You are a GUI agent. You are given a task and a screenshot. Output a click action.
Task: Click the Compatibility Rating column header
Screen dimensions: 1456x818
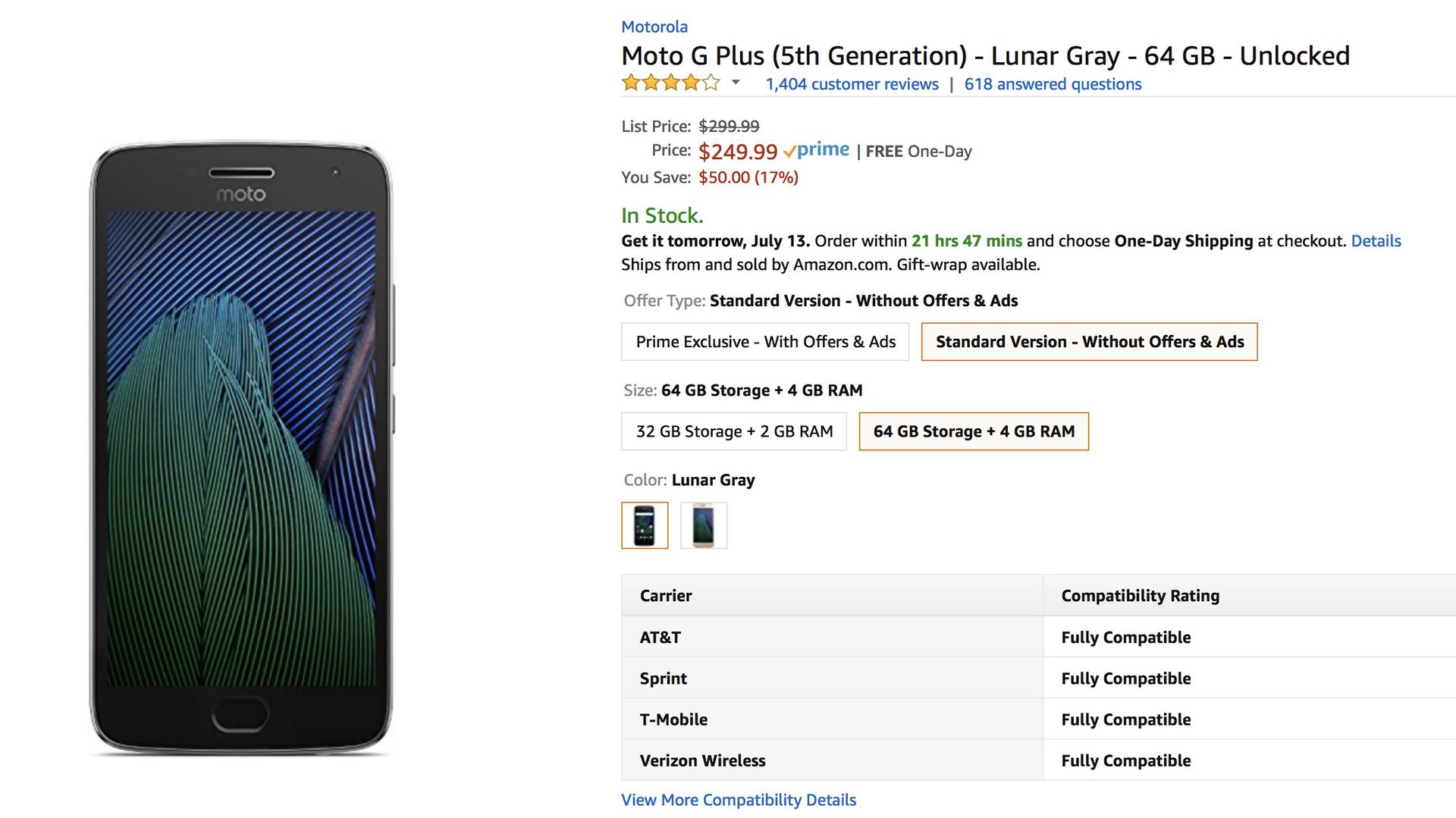(x=1140, y=596)
